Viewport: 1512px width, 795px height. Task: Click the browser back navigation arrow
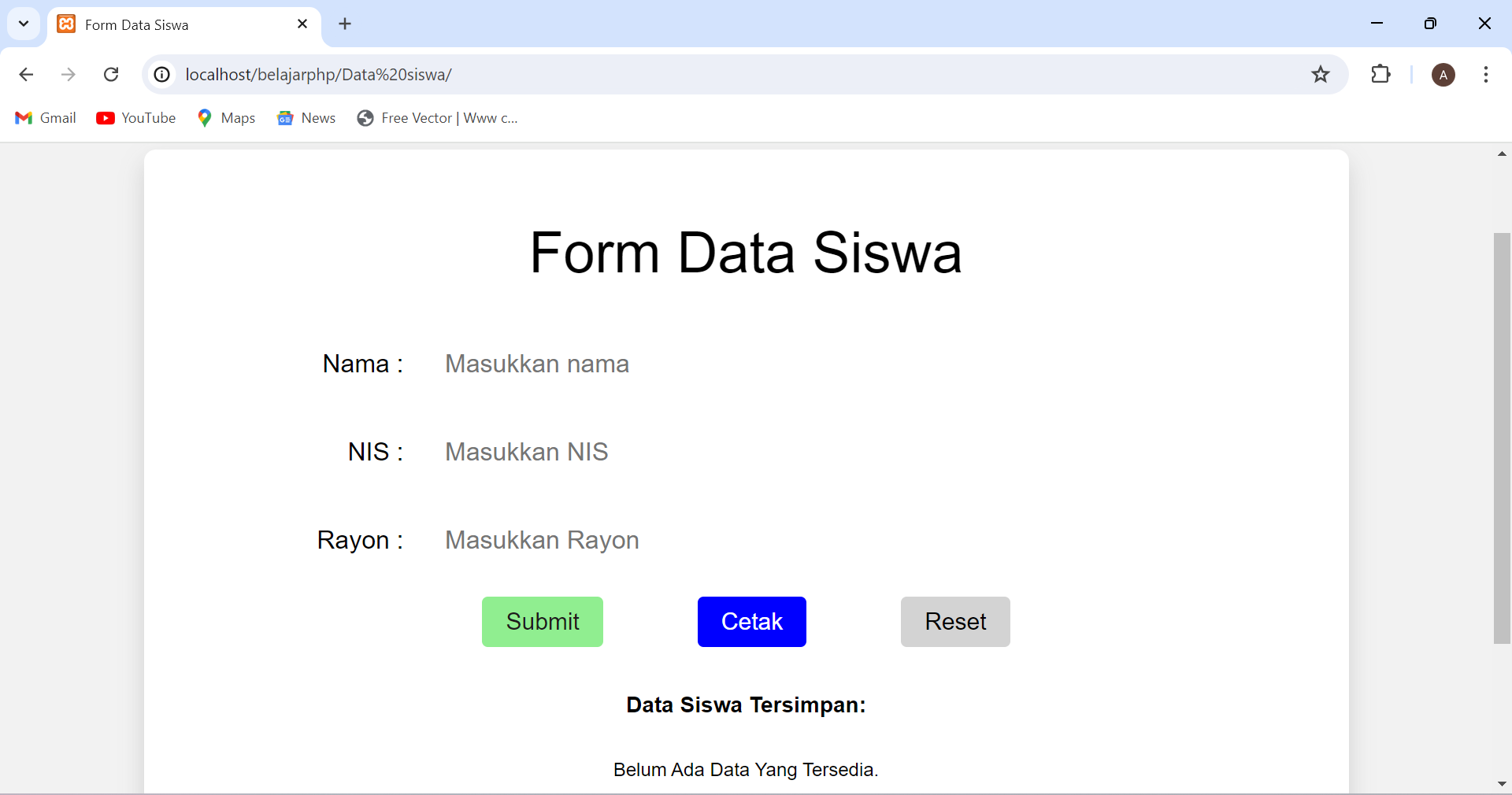26,75
